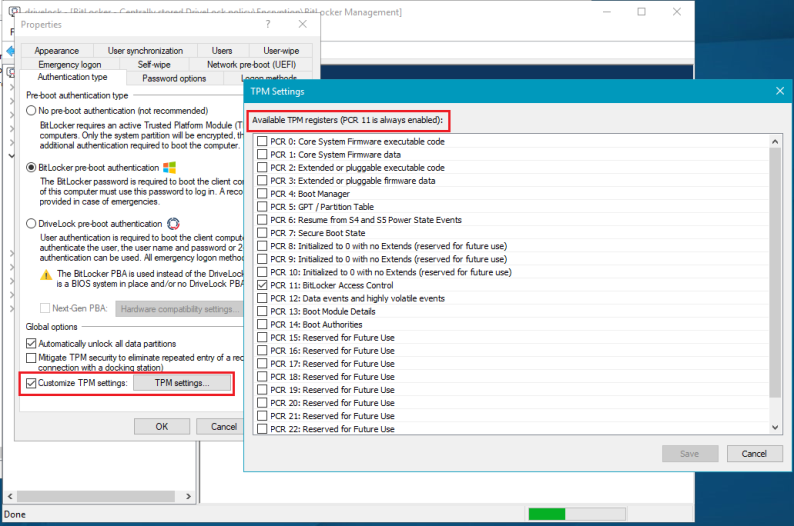
Task: Open the User synchronization tab
Action: (x=145, y=50)
